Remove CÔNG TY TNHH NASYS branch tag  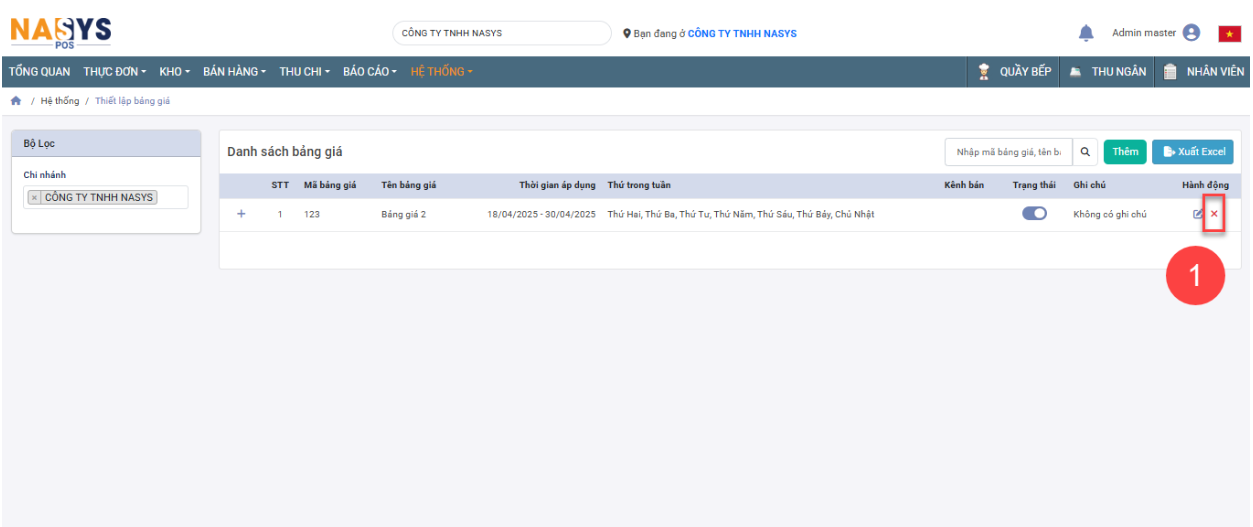34,198
